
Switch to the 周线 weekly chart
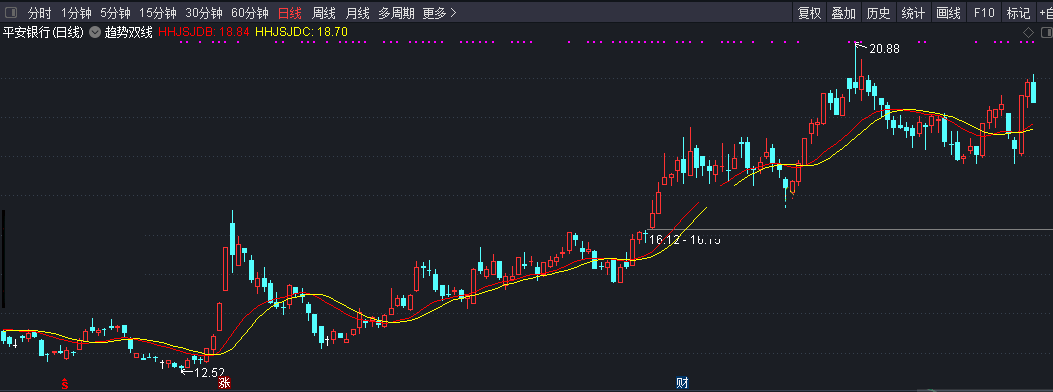(x=324, y=13)
